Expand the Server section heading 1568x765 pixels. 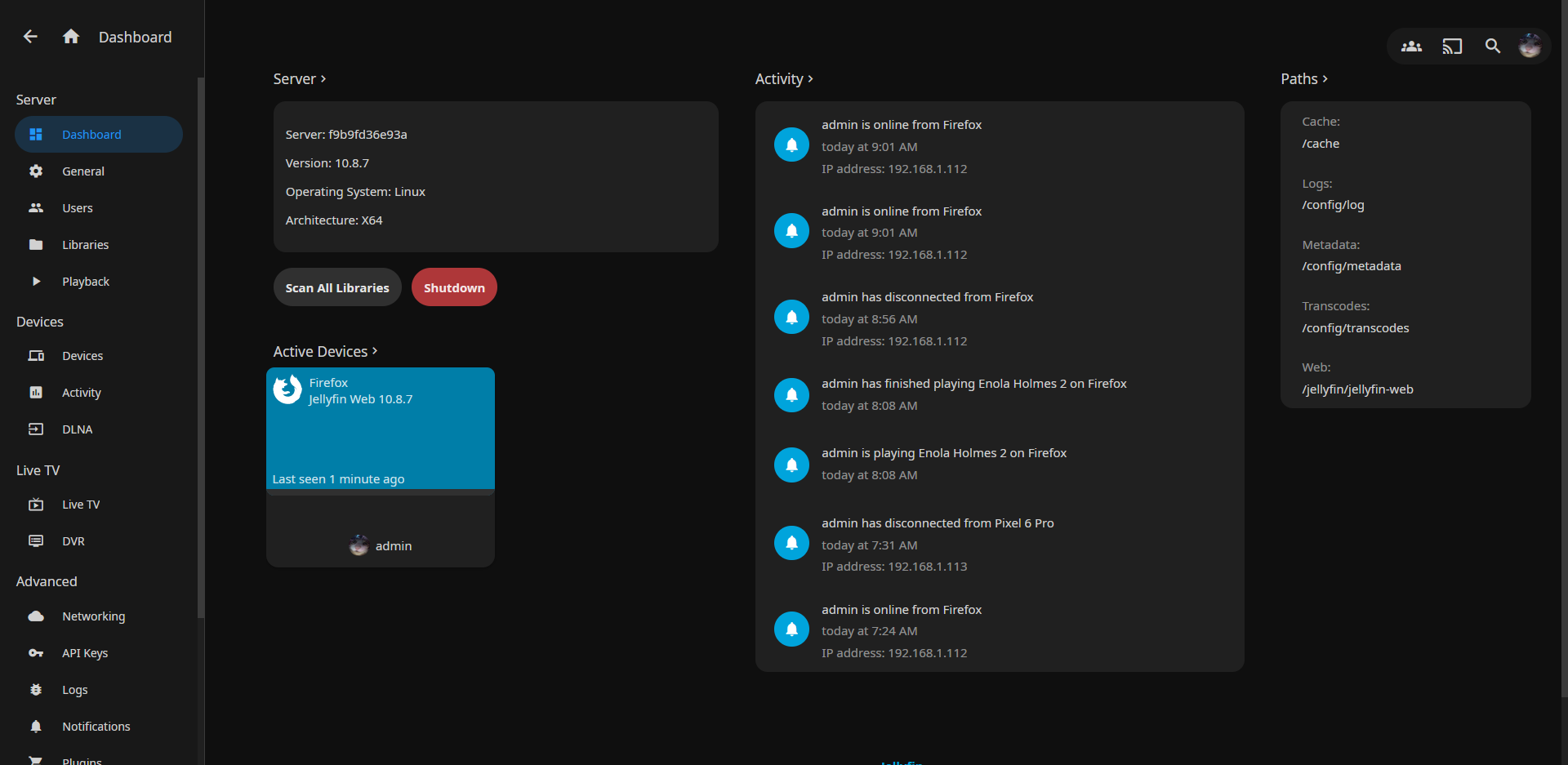299,79
